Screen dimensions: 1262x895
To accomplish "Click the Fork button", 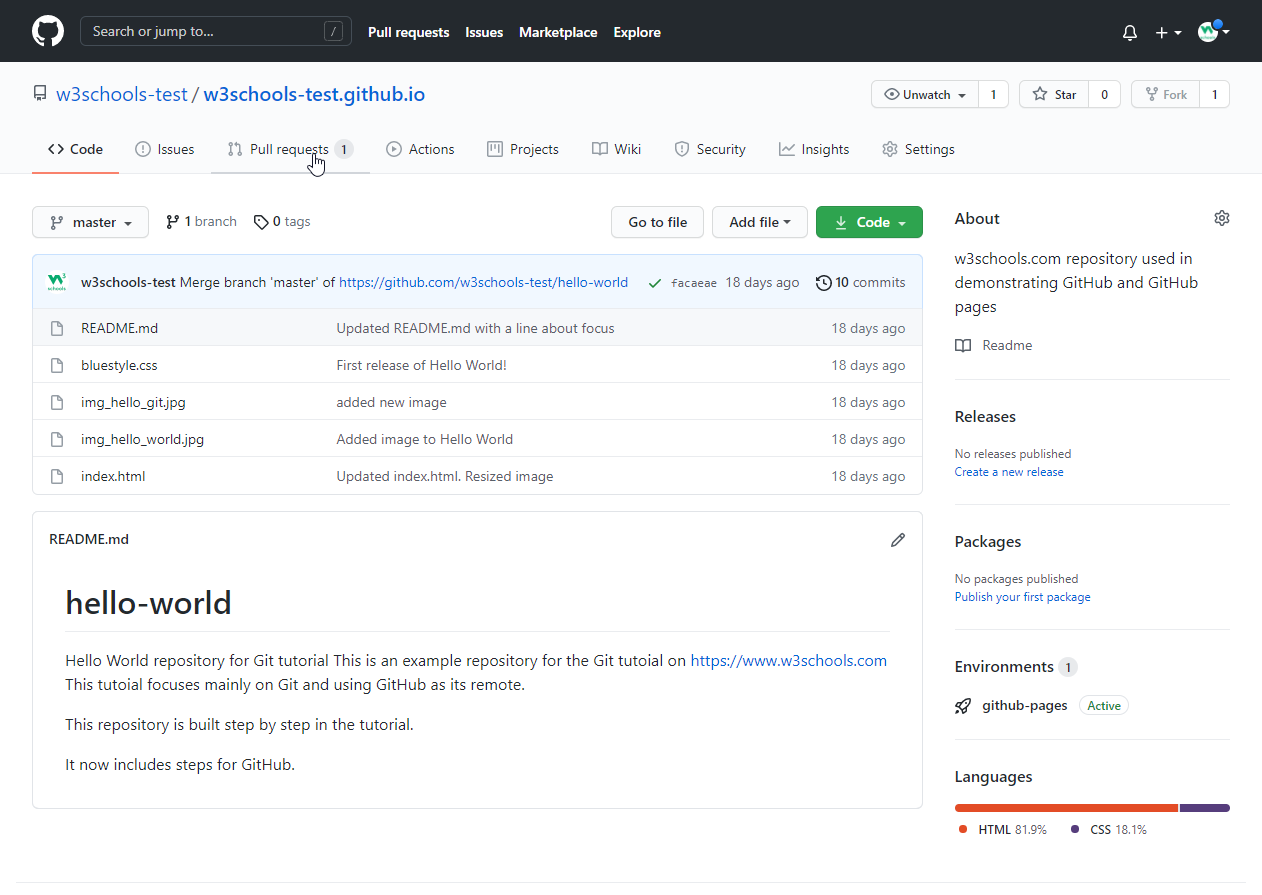I will (1165, 95).
